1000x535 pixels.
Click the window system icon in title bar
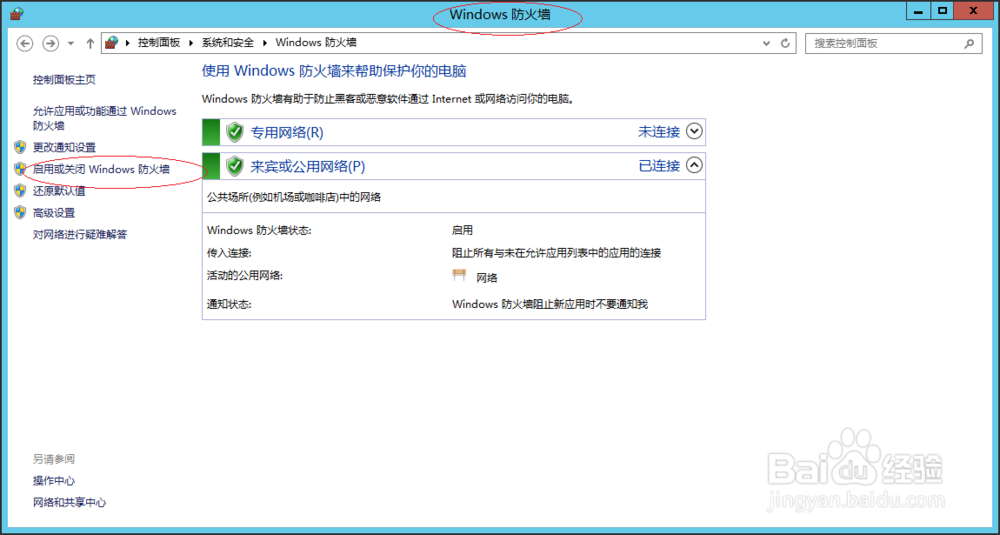point(16,13)
